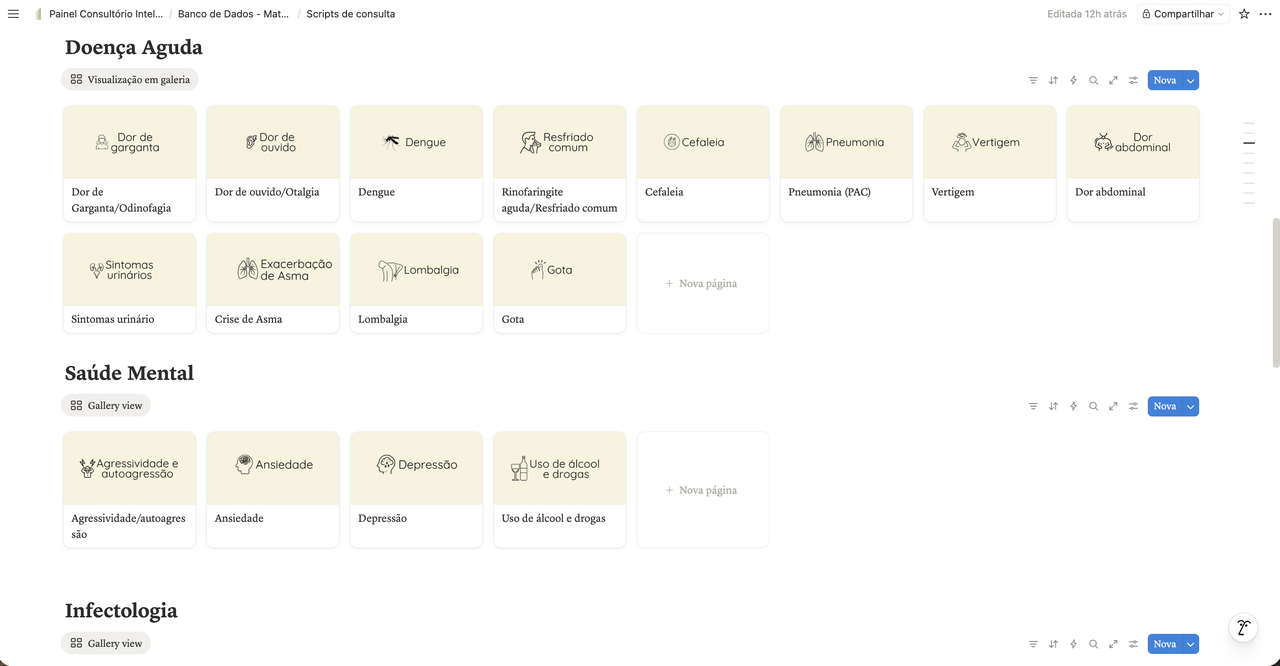Click filter icon in Doença Aguda toolbar
Viewport: 1280px width, 666px height.
1033,81
